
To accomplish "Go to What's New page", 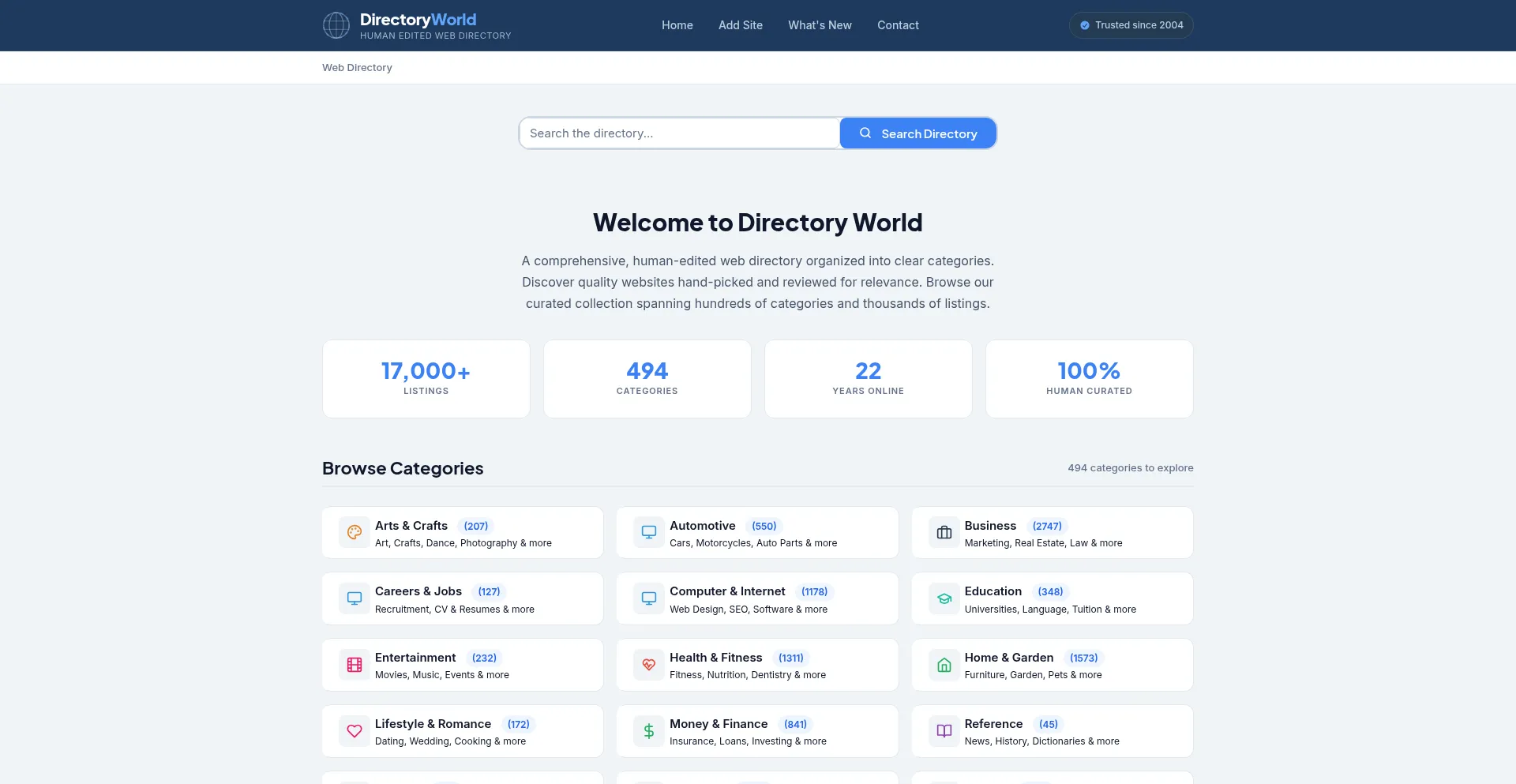I will pyautogui.click(x=820, y=25).
